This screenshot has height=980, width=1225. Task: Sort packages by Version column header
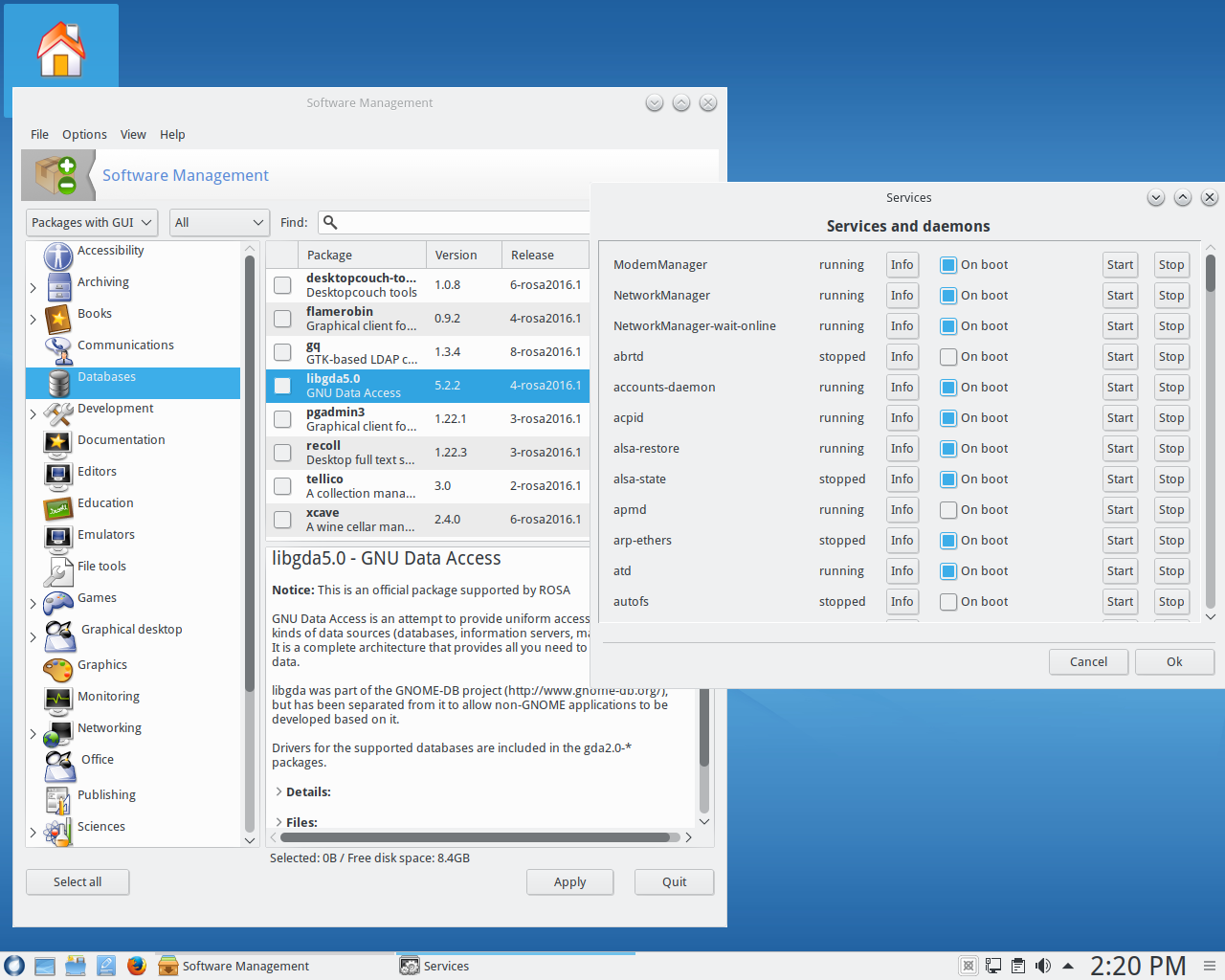click(464, 256)
